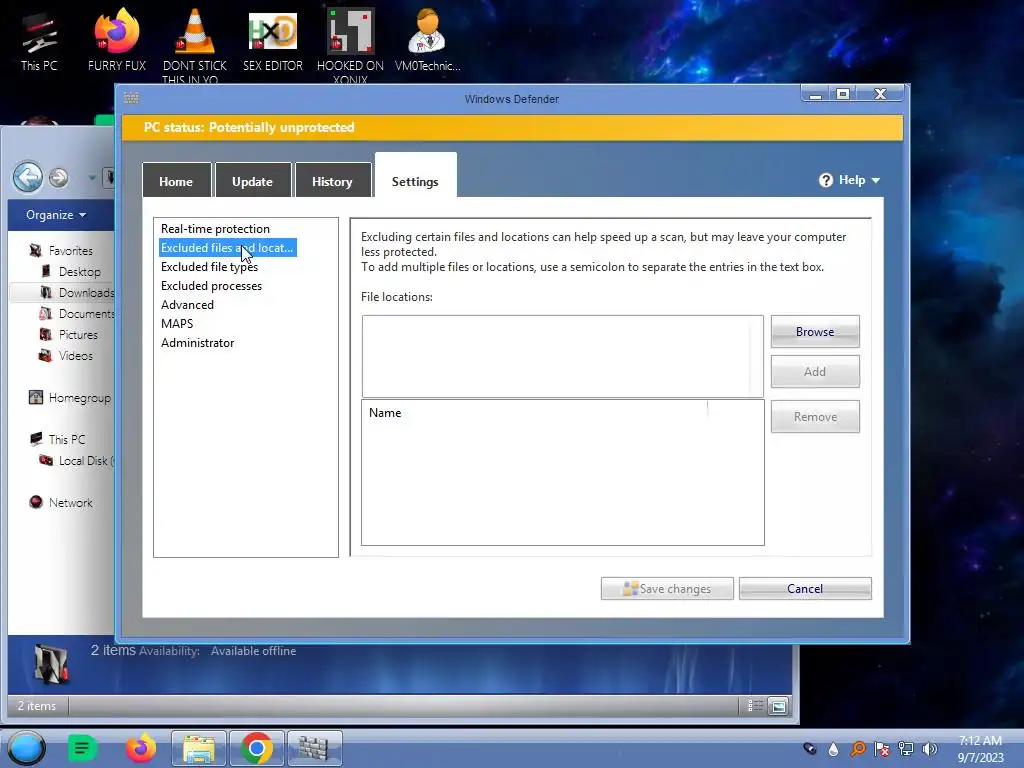
Task: Switch Explorer to large icons view
Action: [778, 705]
